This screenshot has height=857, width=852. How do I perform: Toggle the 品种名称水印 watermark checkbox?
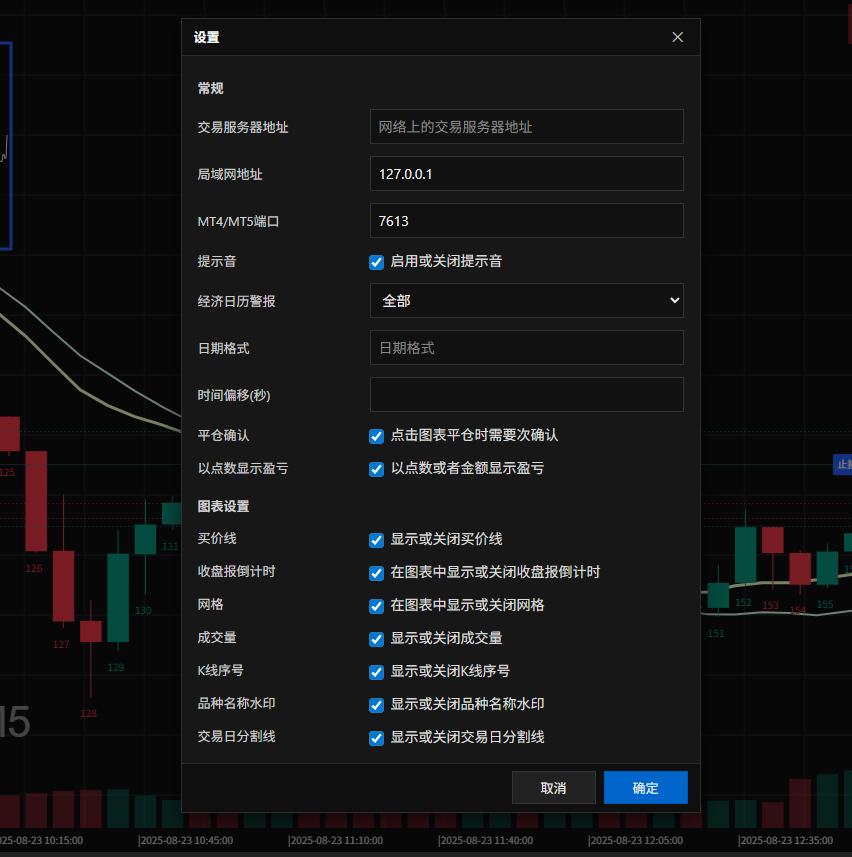[377, 705]
